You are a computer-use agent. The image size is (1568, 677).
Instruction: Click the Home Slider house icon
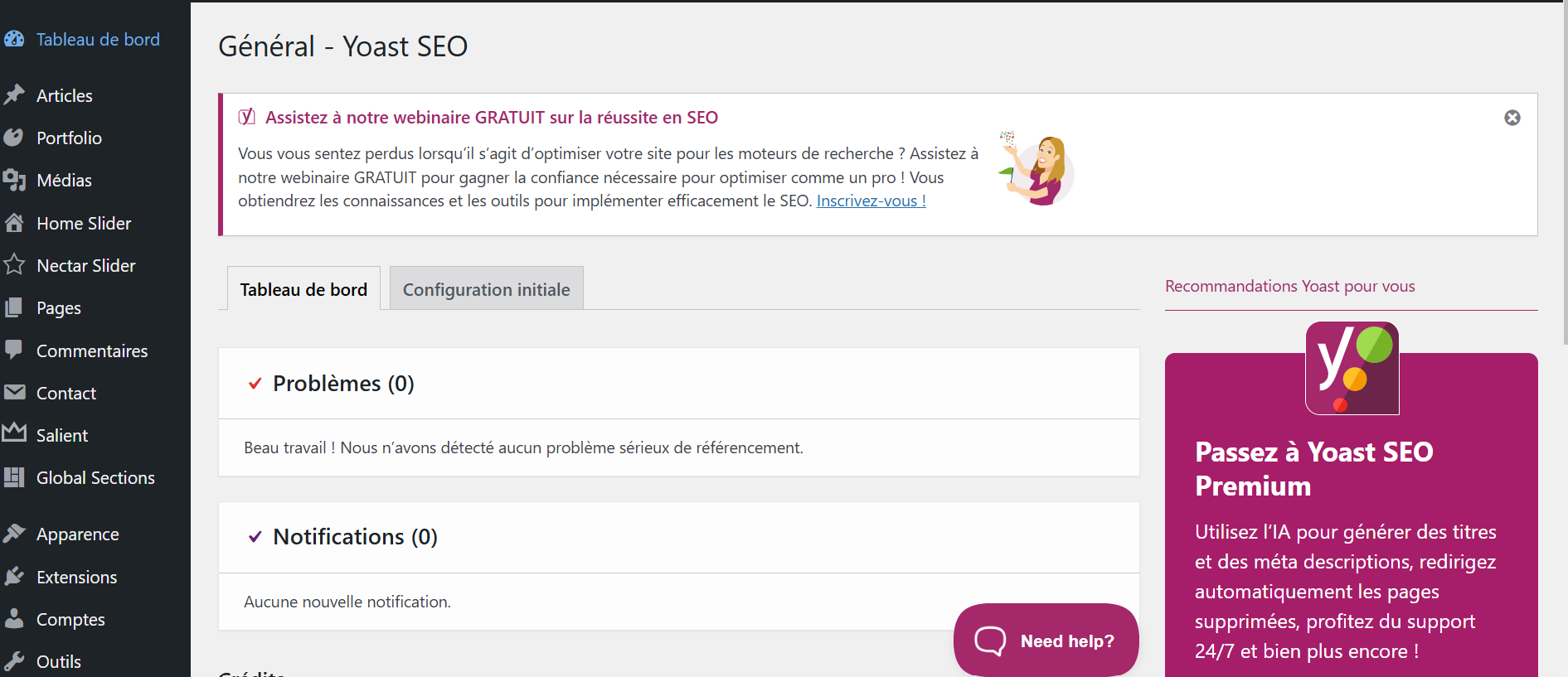click(x=14, y=223)
